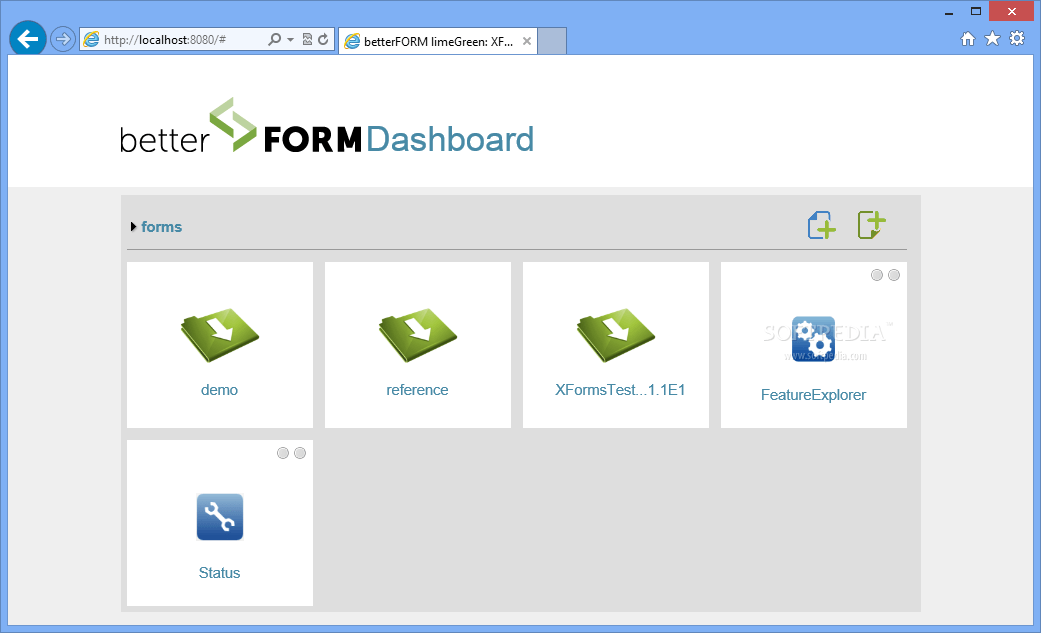1041x633 pixels.
Task: Open the Status wrench icon
Action: pos(220,517)
